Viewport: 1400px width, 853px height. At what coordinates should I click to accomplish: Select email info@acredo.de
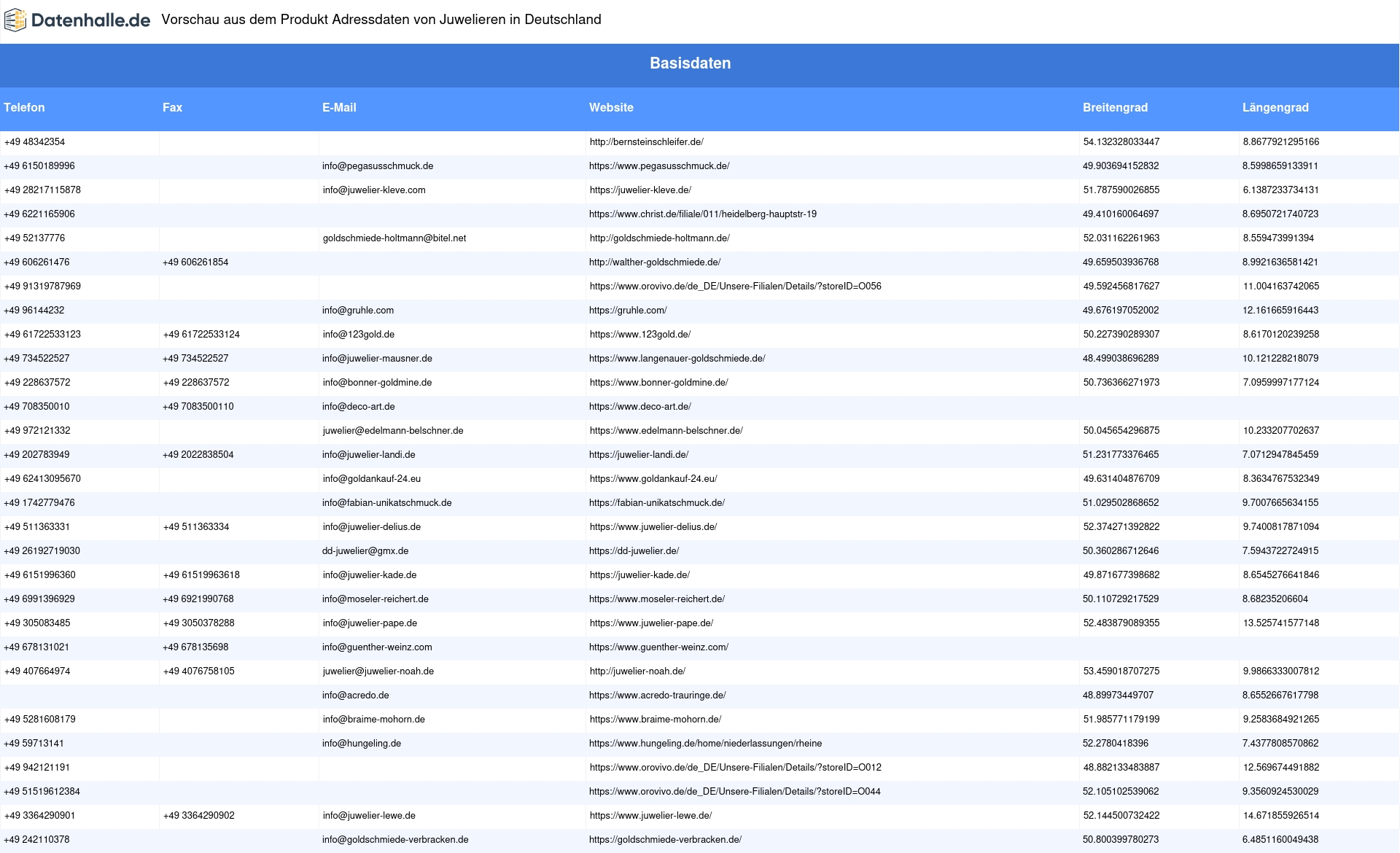click(x=356, y=696)
